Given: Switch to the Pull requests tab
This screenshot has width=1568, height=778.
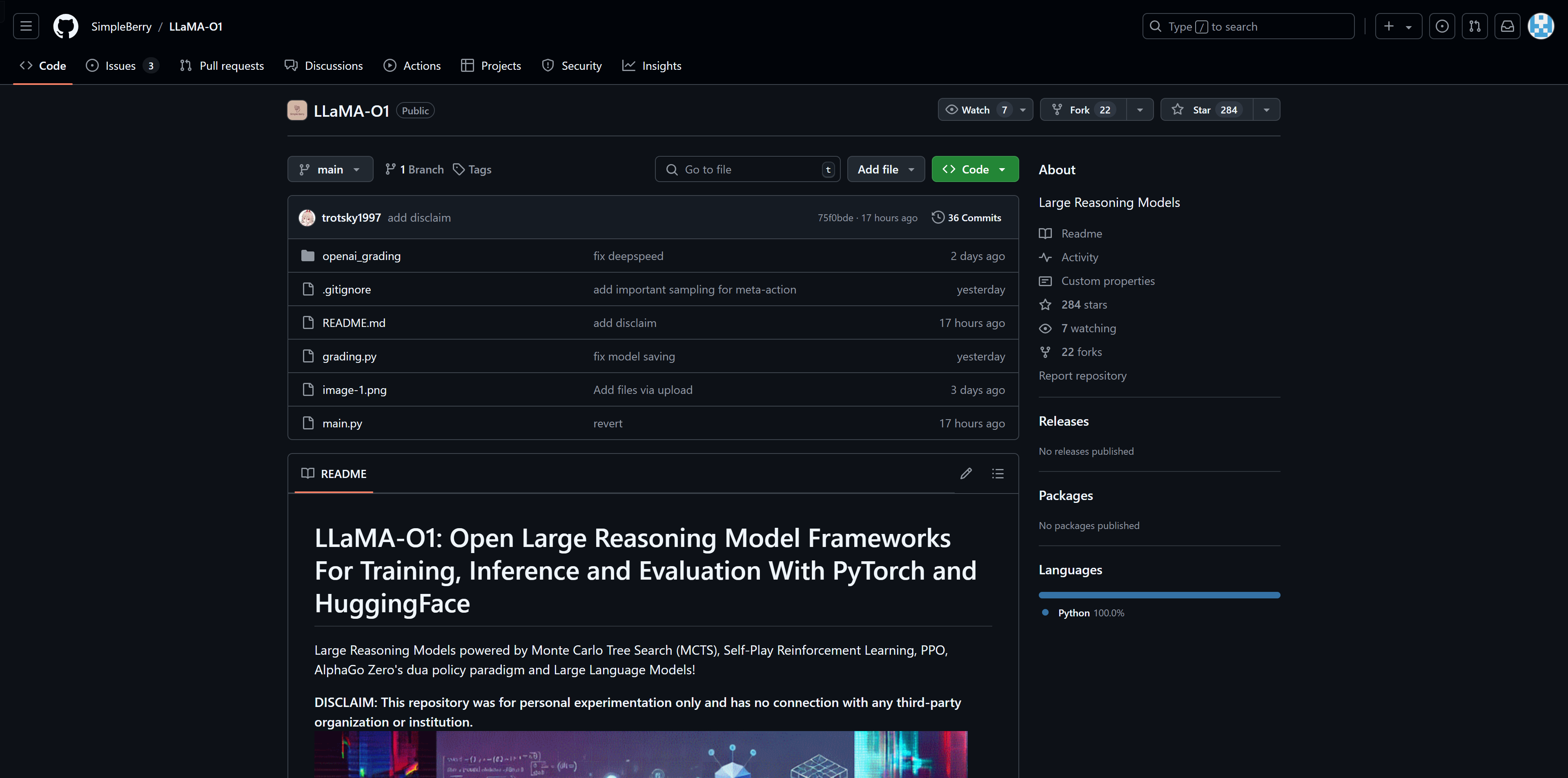Looking at the screenshot, I should [222, 66].
